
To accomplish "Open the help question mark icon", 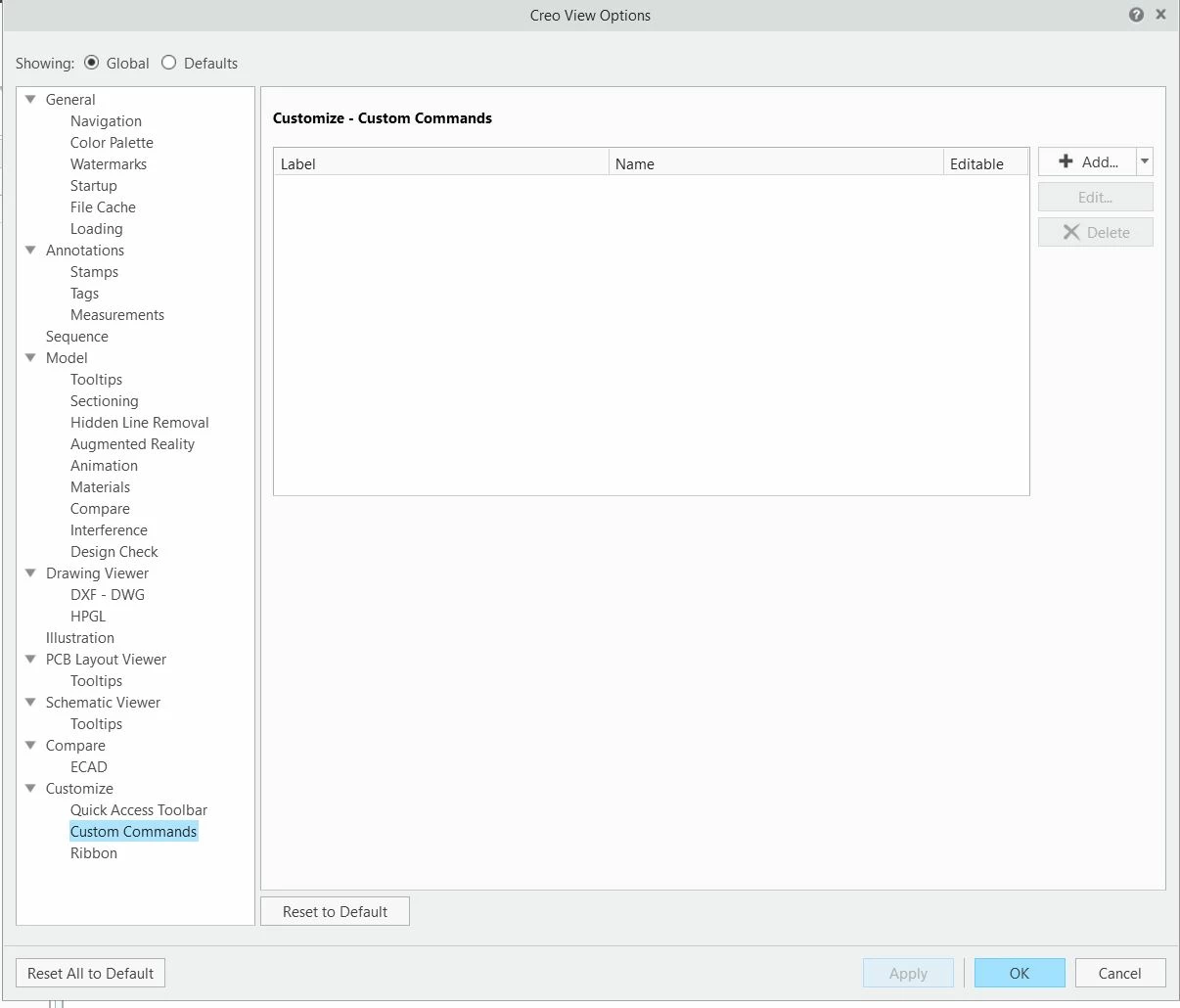I will click(x=1136, y=15).
